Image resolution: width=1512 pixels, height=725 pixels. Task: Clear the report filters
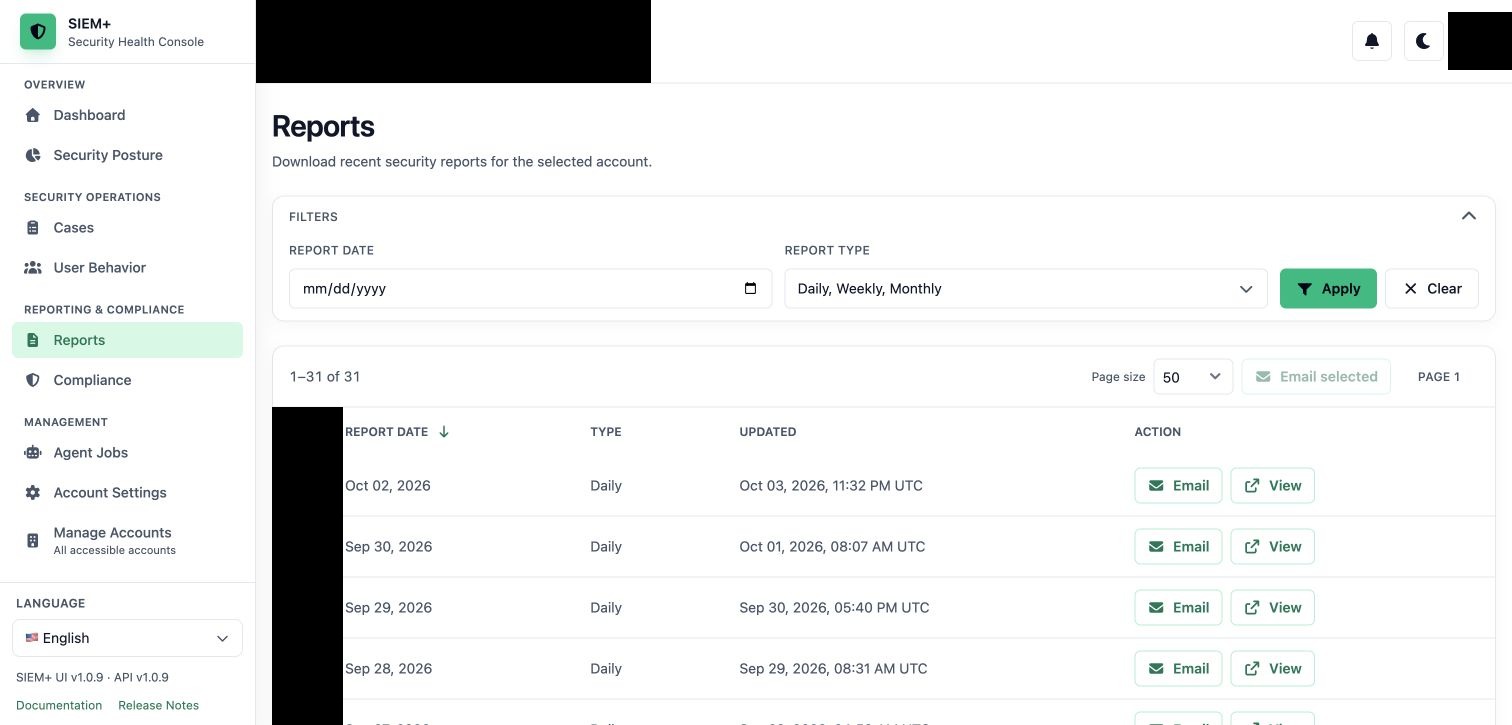[x=1432, y=288]
